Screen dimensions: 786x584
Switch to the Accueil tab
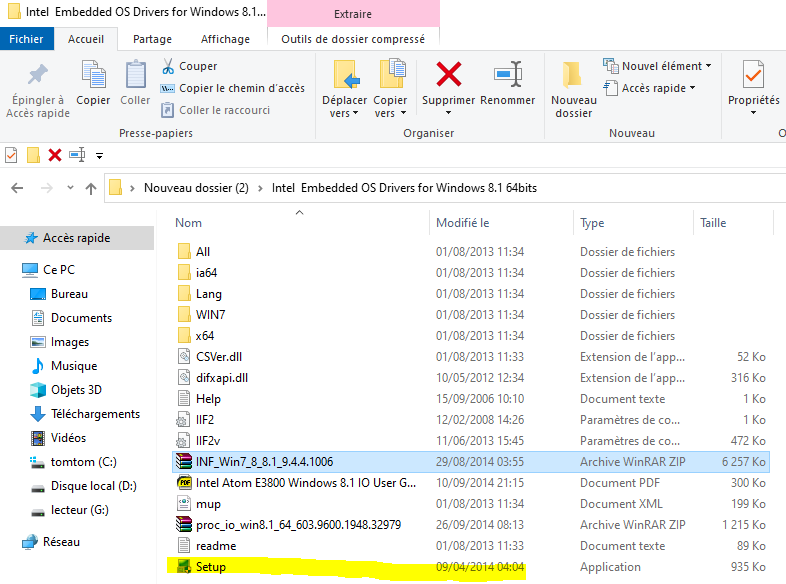click(x=86, y=39)
